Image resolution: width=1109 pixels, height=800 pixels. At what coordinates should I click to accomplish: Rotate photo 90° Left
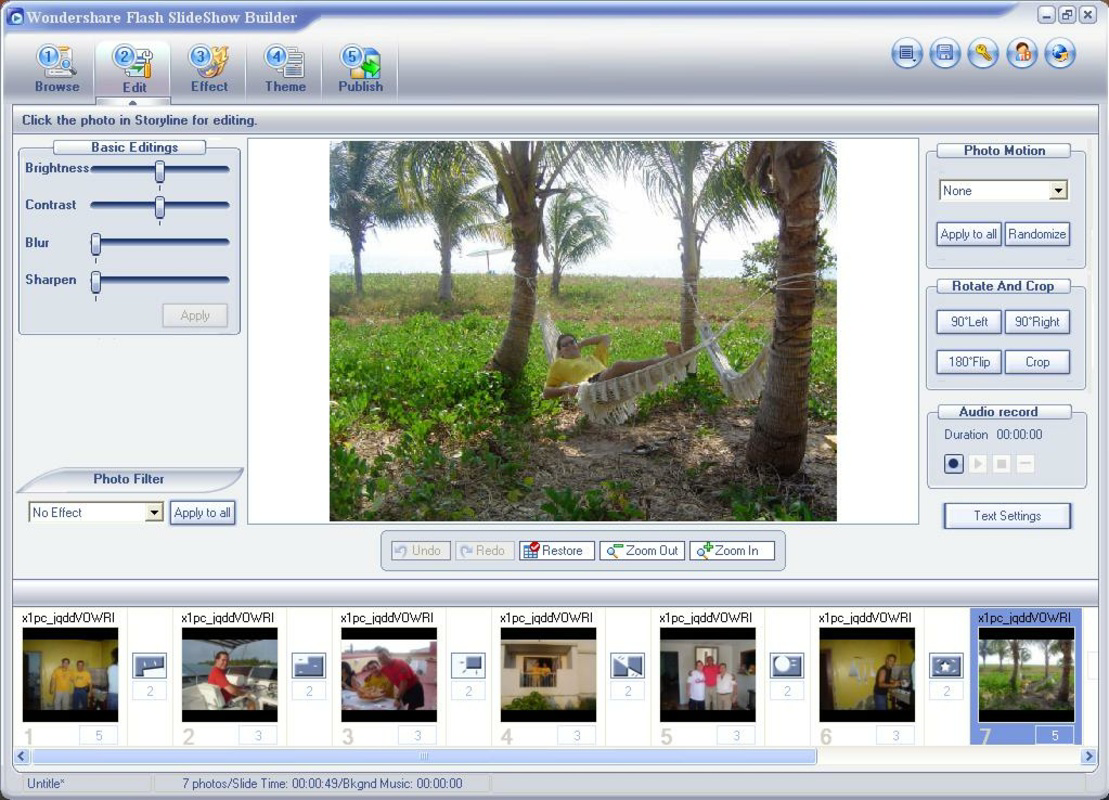(x=969, y=322)
